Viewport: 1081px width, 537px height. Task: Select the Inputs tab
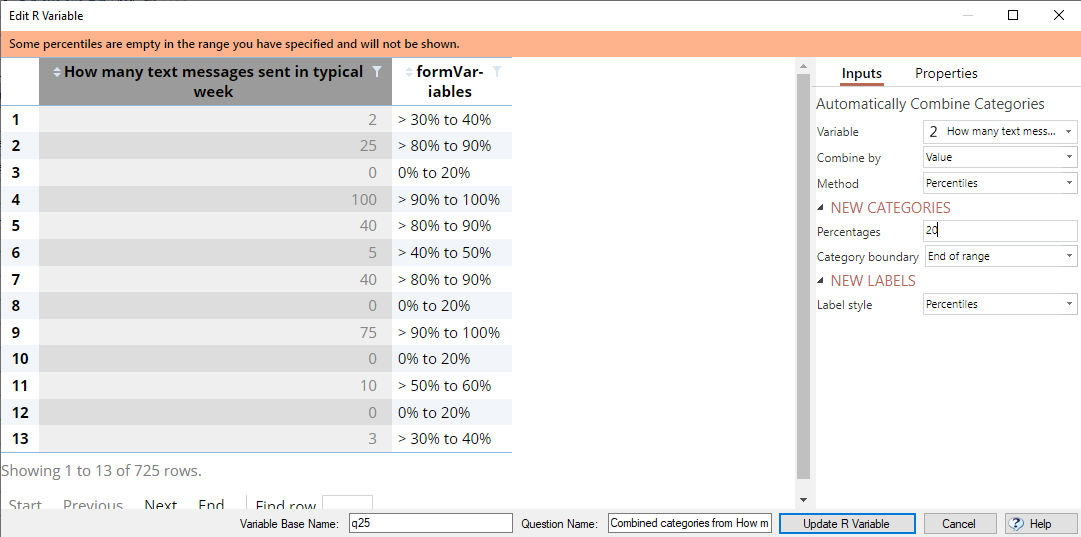pyautogui.click(x=861, y=74)
